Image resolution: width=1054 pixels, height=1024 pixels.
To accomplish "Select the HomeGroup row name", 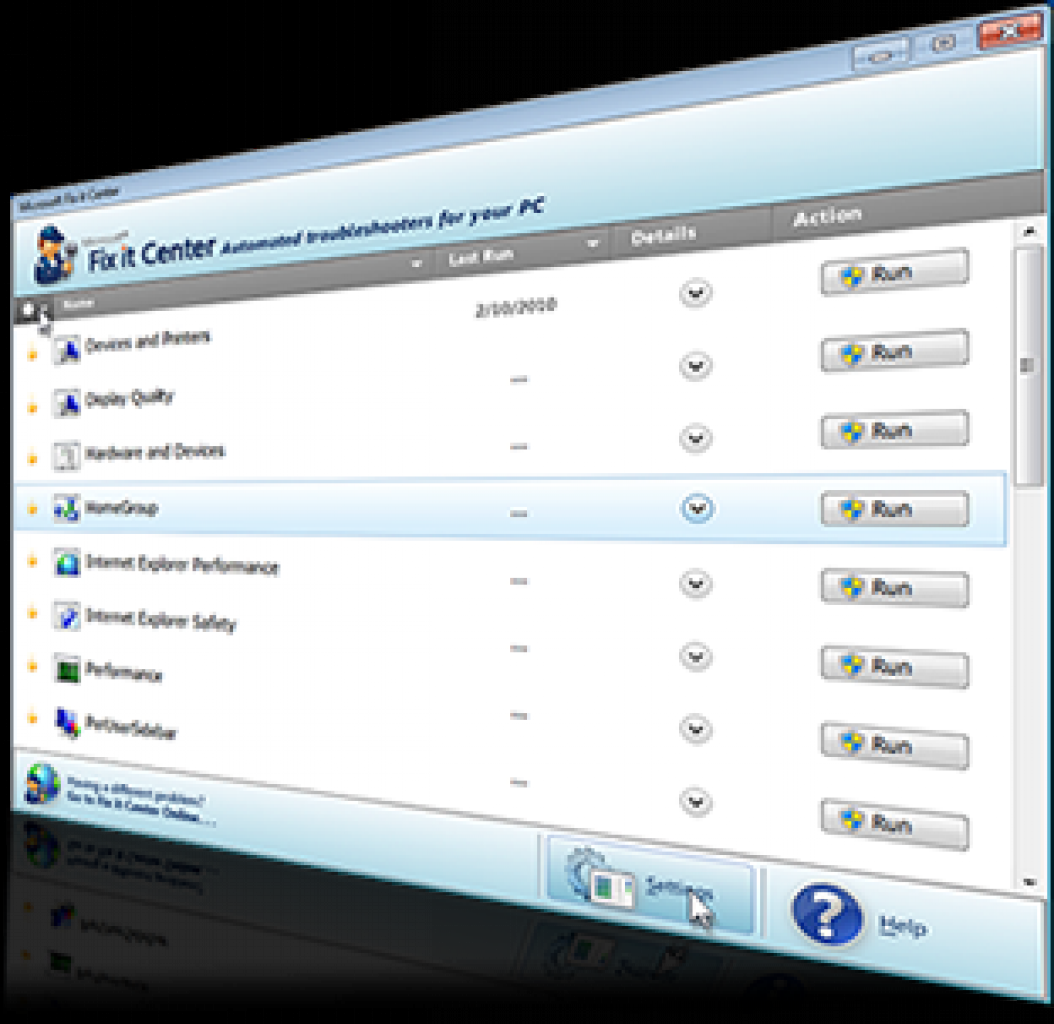I will (121, 508).
